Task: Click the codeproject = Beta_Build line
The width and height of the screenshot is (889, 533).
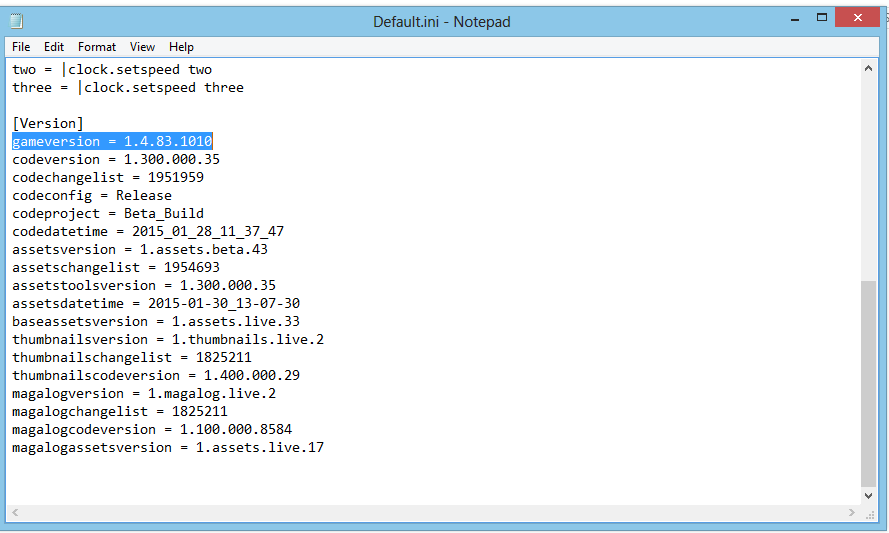Action: click(x=108, y=214)
